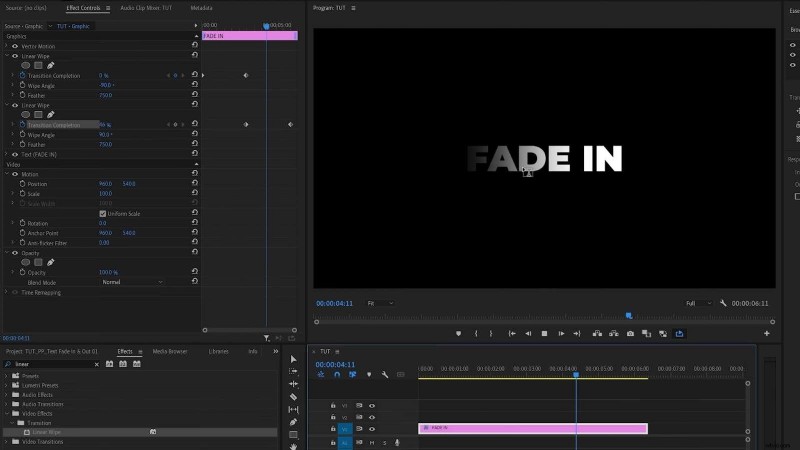The height and width of the screenshot is (450, 800).
Task: Toggle animation stopwatch for Rotation
Action: [22, 223]
